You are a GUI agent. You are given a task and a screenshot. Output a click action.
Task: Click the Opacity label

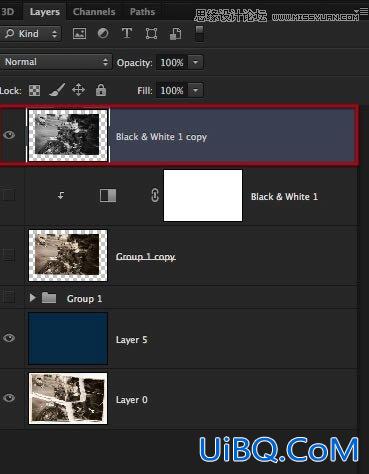point(134,63)
